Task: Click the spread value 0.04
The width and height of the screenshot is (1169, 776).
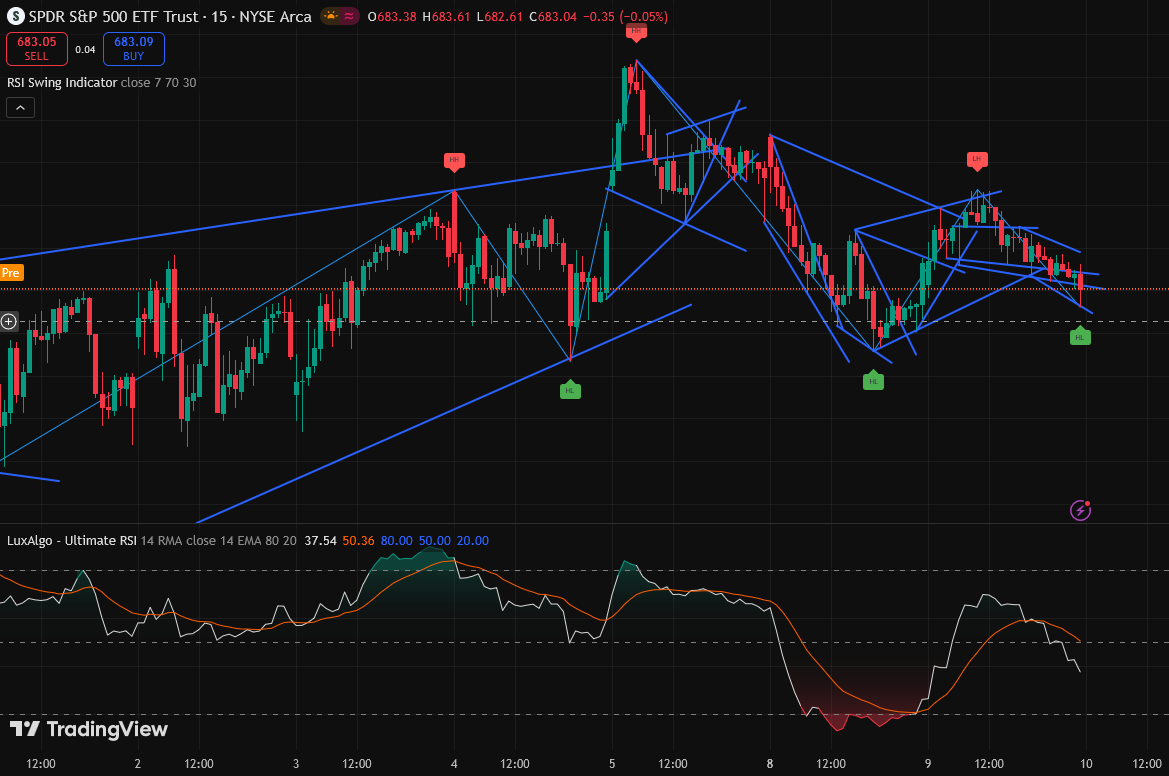Action: [x=85, y=49]
